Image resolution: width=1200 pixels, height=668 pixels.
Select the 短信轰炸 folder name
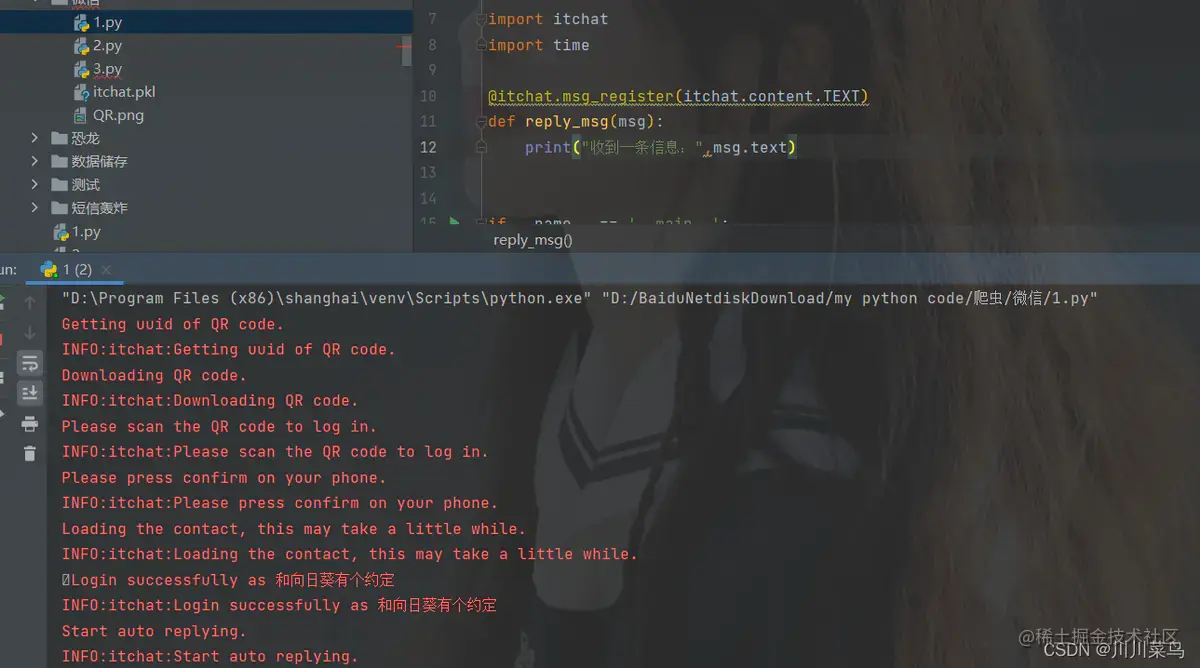pos(99,208)
